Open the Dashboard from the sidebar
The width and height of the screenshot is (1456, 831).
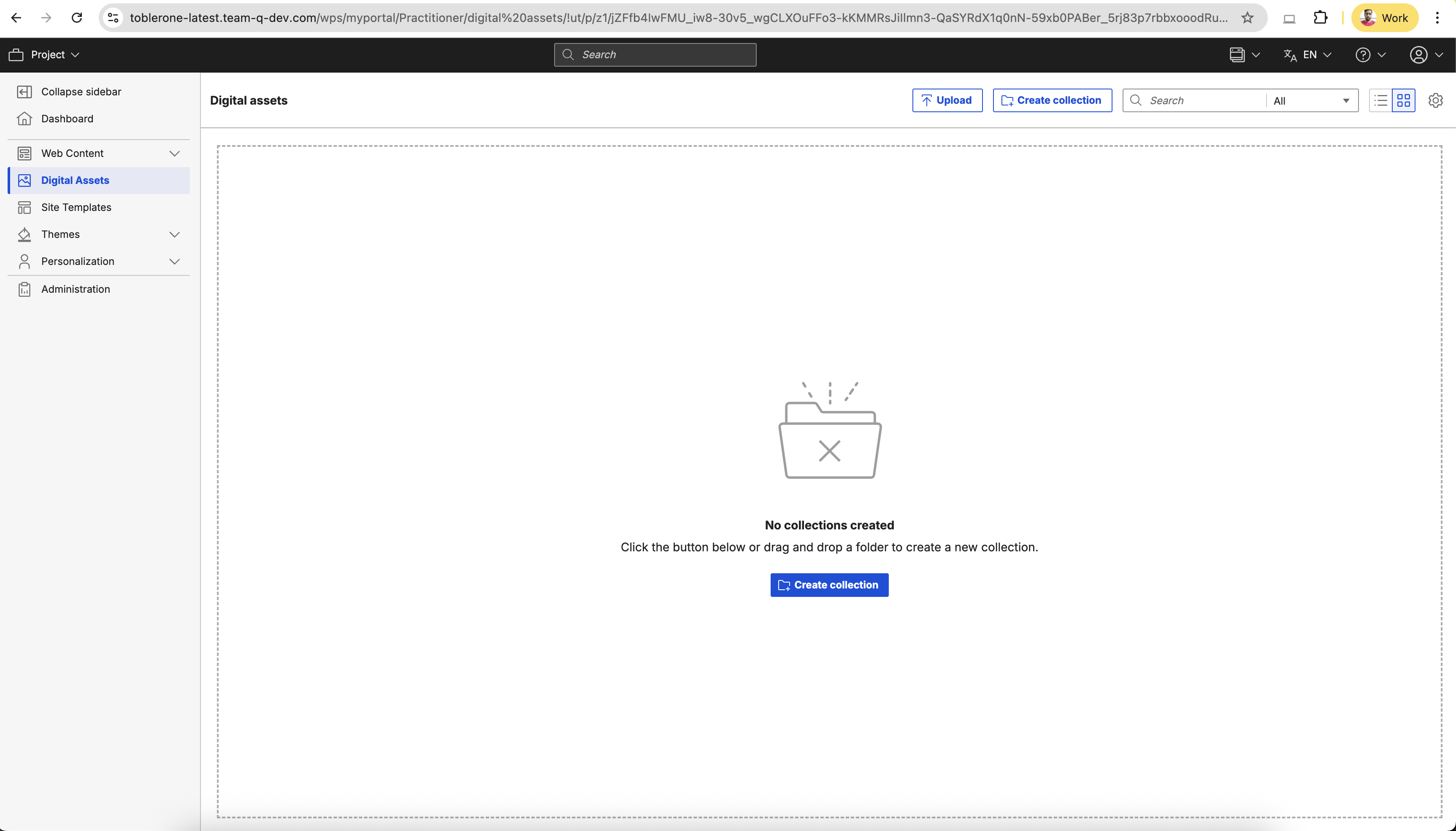pos(68,119)
